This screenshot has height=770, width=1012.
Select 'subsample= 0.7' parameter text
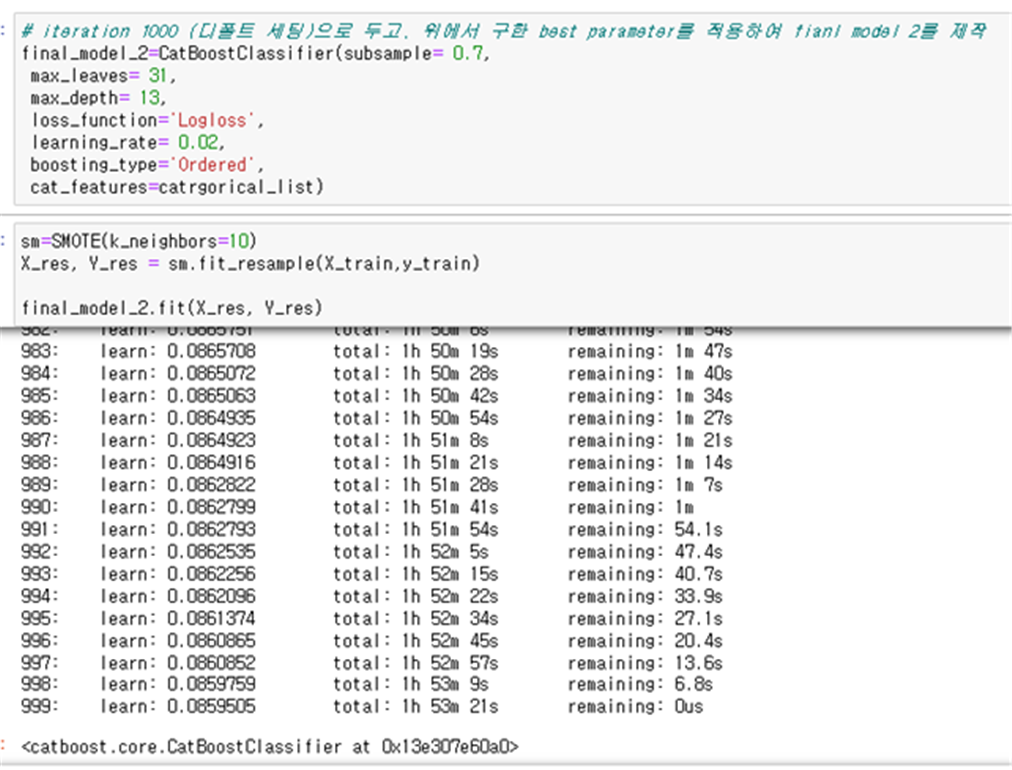point(413,53)
